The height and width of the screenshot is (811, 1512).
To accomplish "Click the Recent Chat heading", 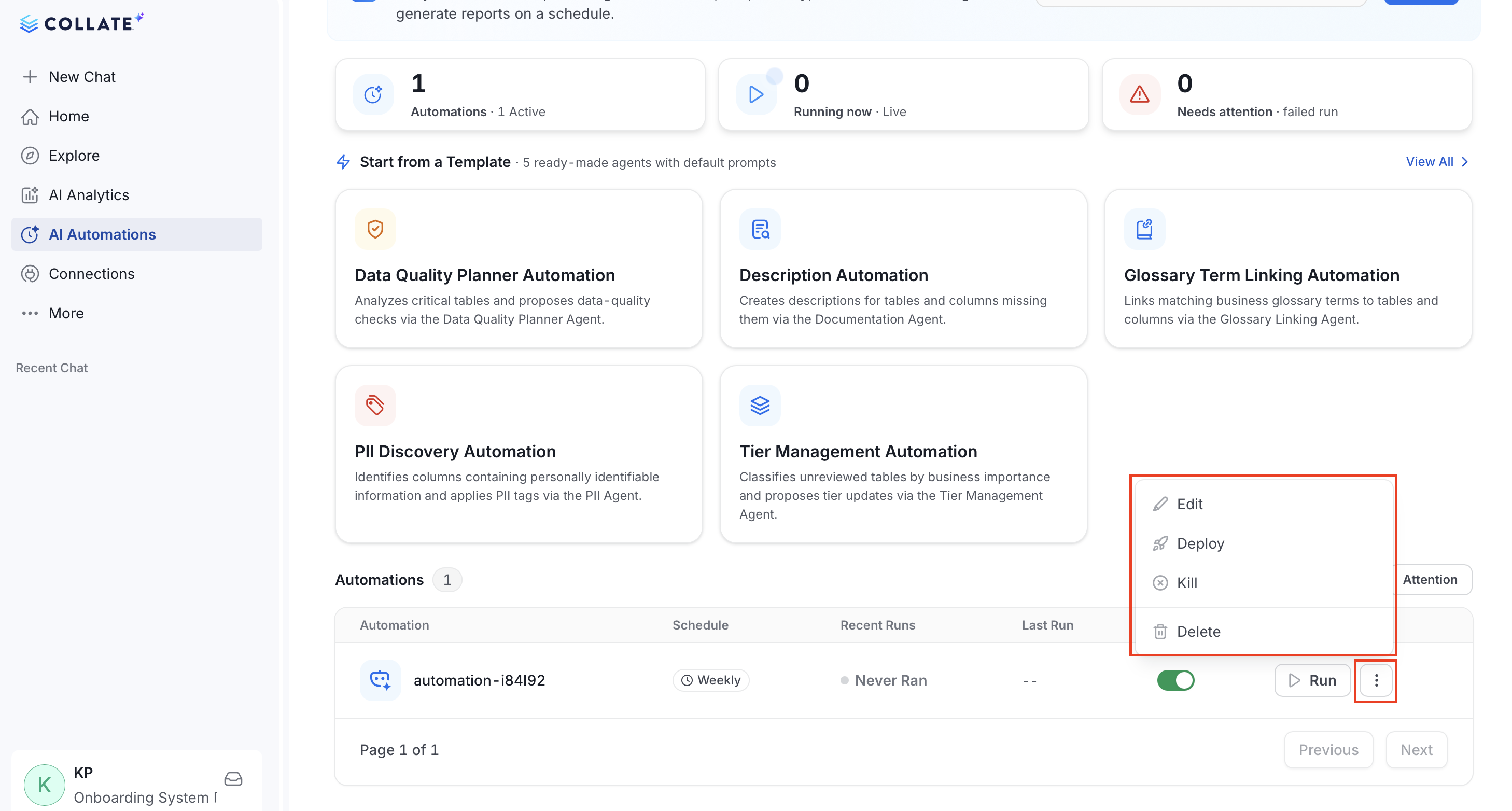I will (52, 368).
